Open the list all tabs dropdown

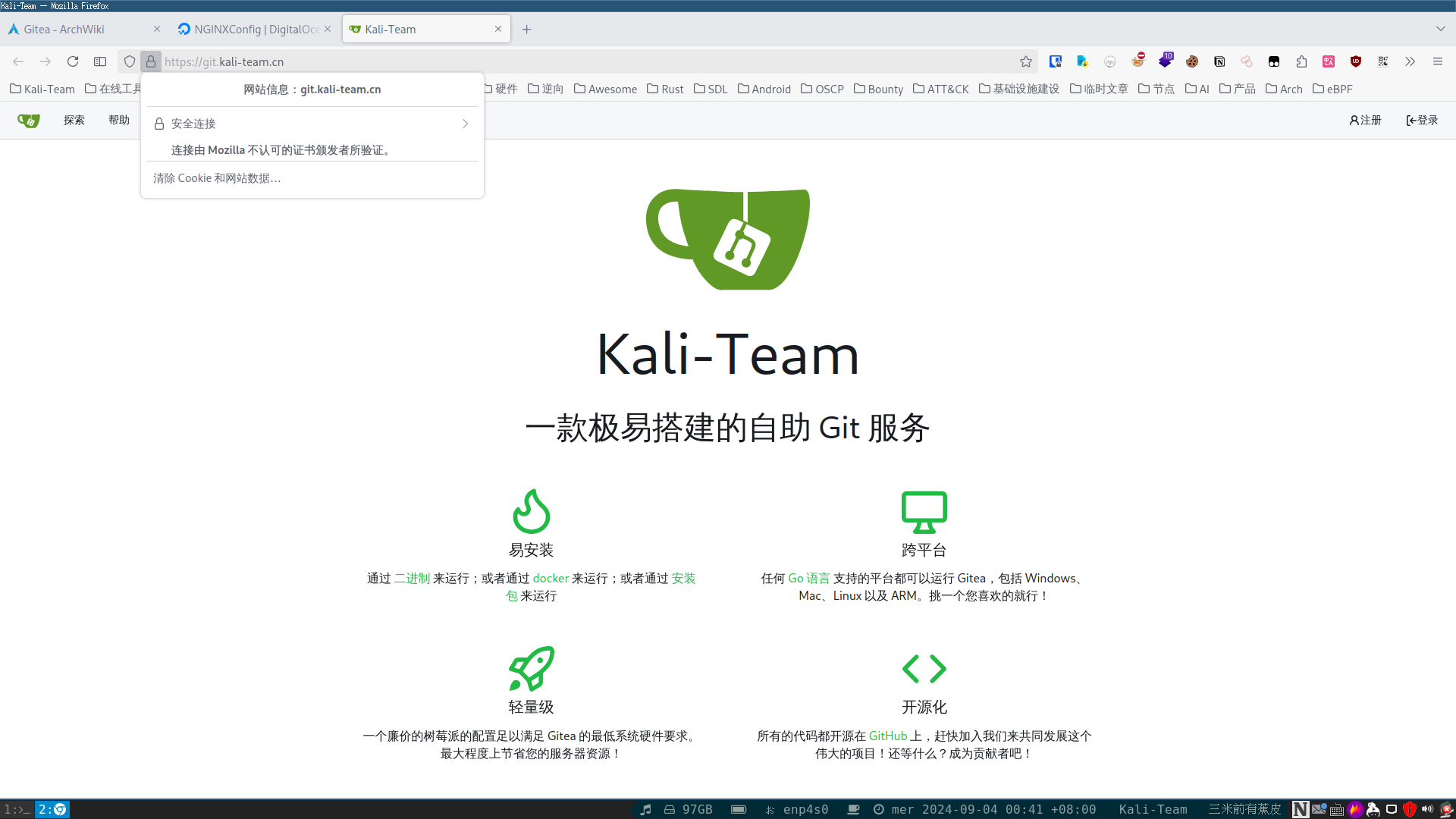point(1440,29)
